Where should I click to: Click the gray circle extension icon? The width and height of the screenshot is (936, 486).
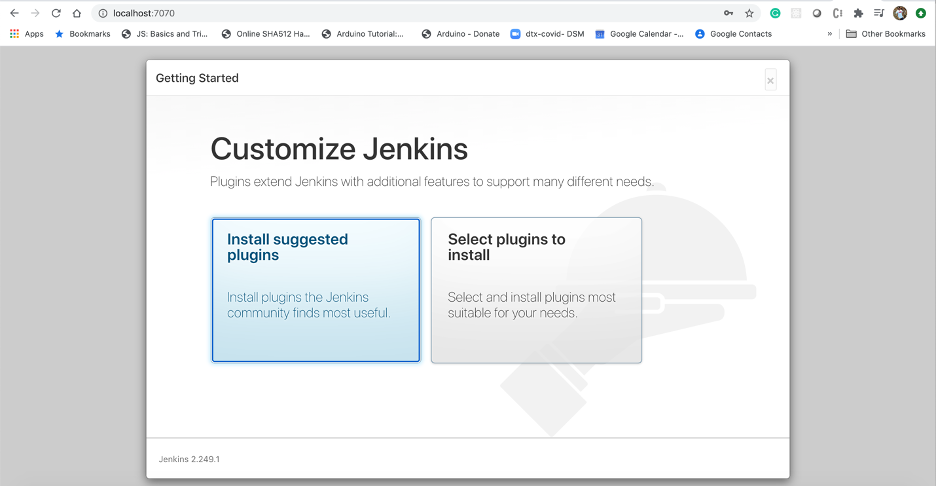tap(817, 13)
